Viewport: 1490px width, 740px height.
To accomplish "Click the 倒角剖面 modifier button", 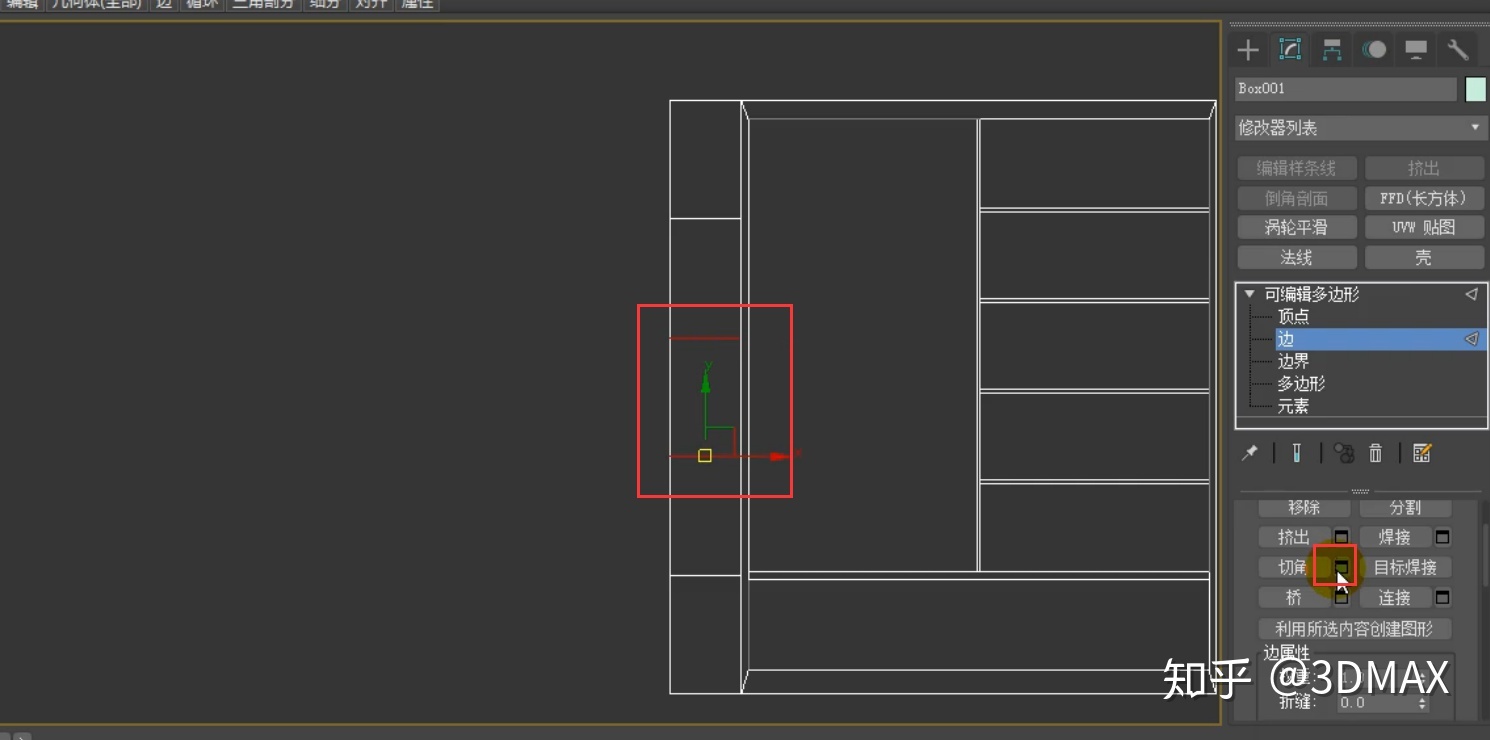I will point(1296,198).
